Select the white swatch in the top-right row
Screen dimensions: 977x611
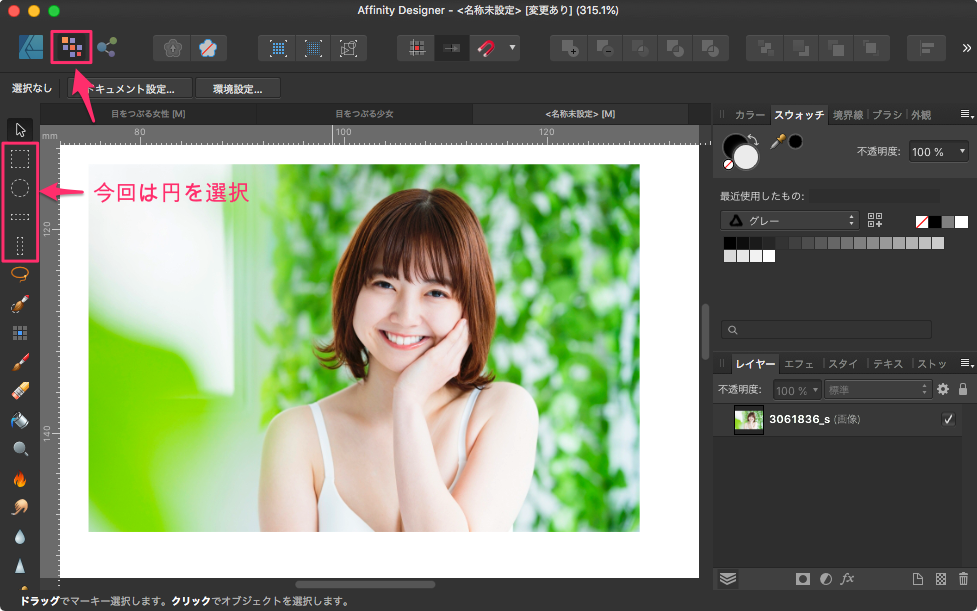pyautogui.click(x=961, y=221)
